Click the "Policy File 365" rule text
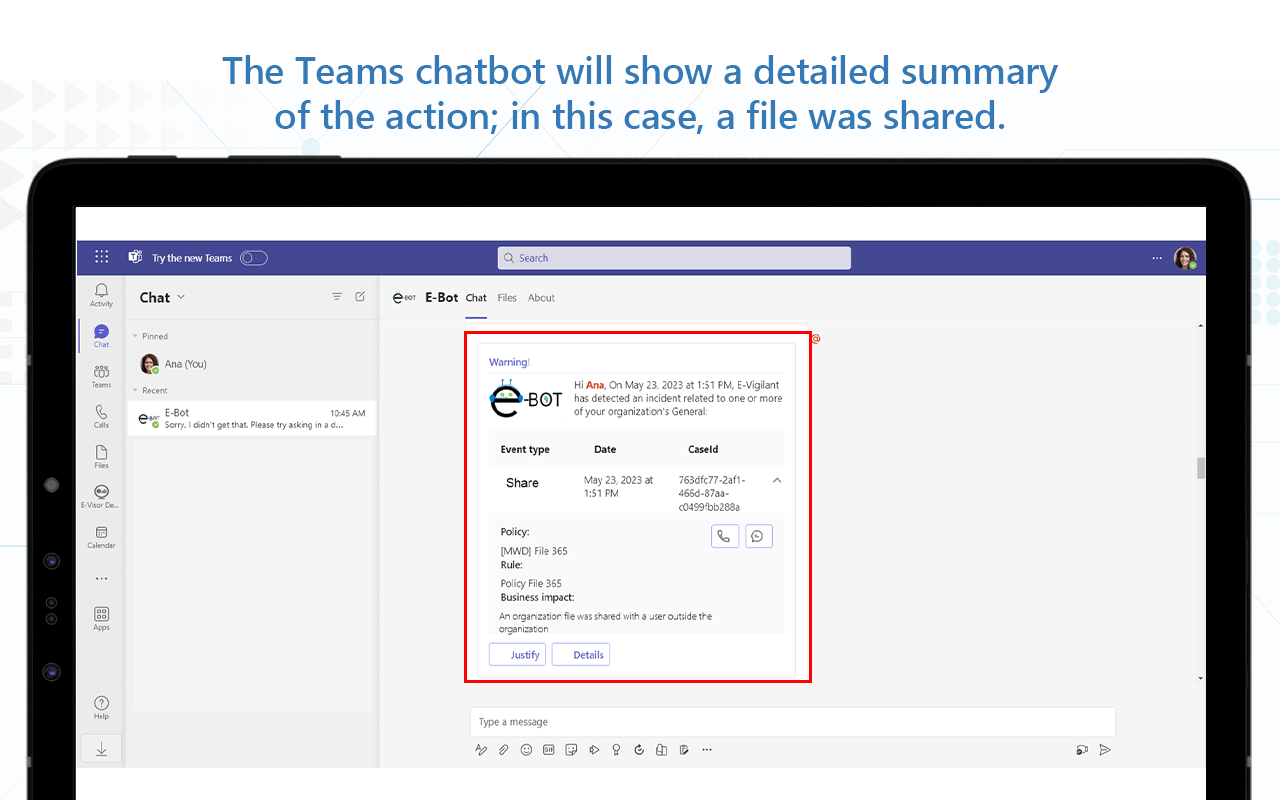Image resolution: width=1280 pixels, height=800 pixels. click(x=531, y=583)
